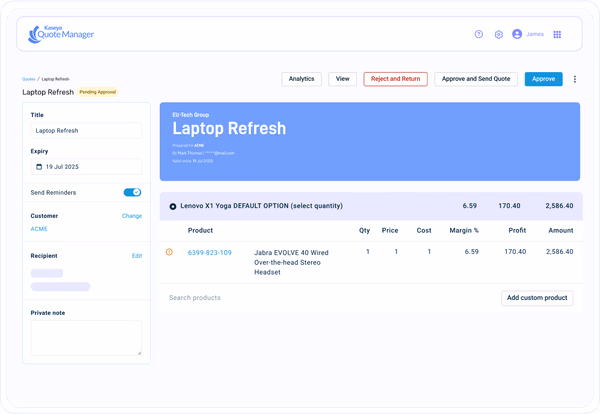Click Edit link next to Recipient
Viewport: 600px width, 414px height.
coord(137,256)
